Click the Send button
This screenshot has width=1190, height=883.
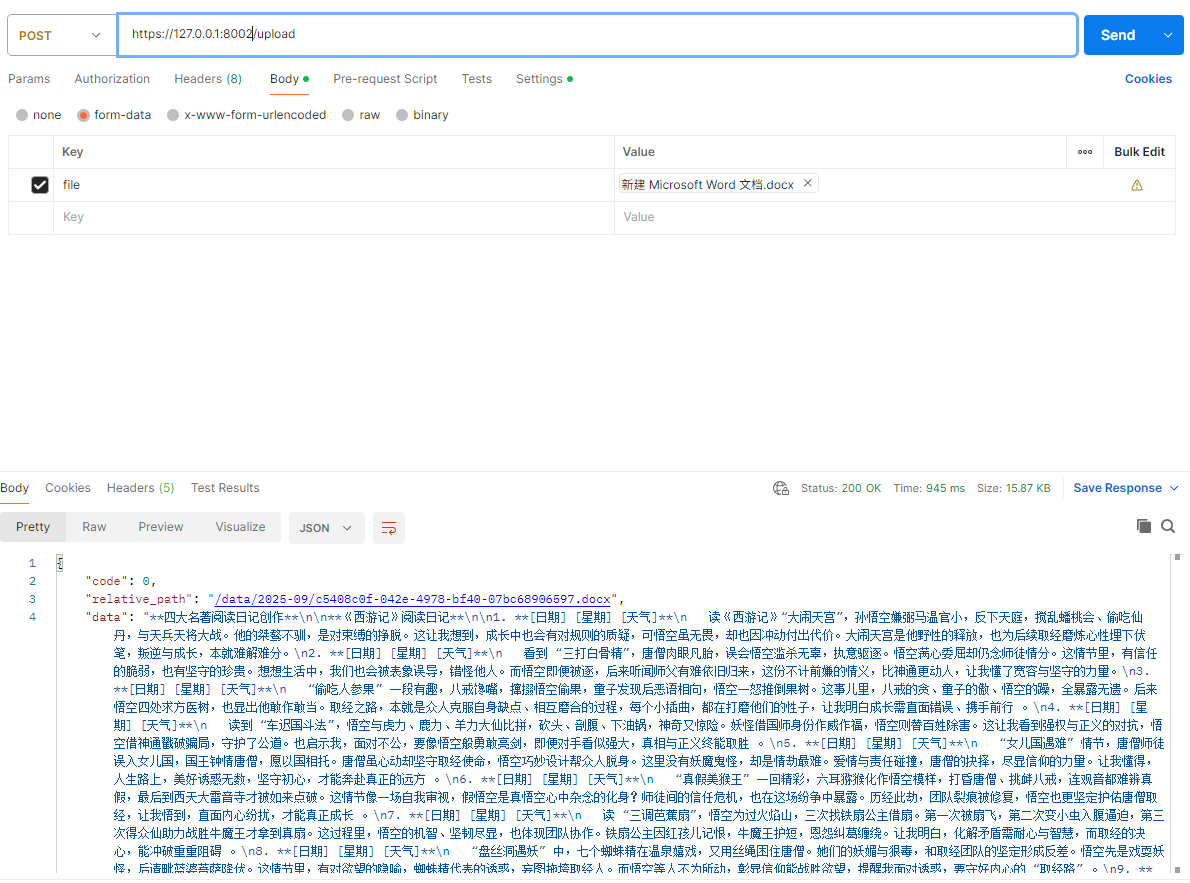pos(1118,33)
